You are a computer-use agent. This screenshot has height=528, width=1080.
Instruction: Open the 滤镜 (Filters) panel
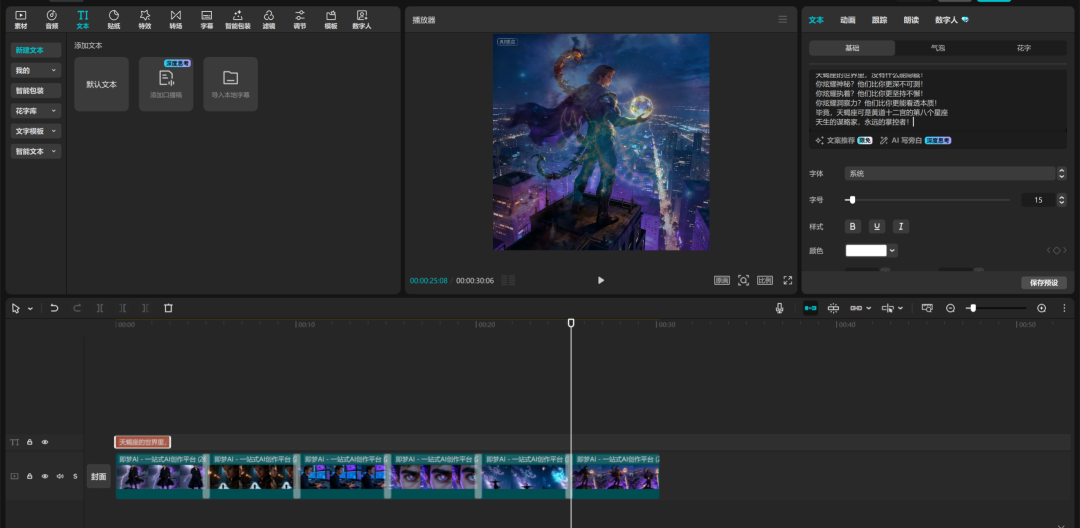coord(268,18)
